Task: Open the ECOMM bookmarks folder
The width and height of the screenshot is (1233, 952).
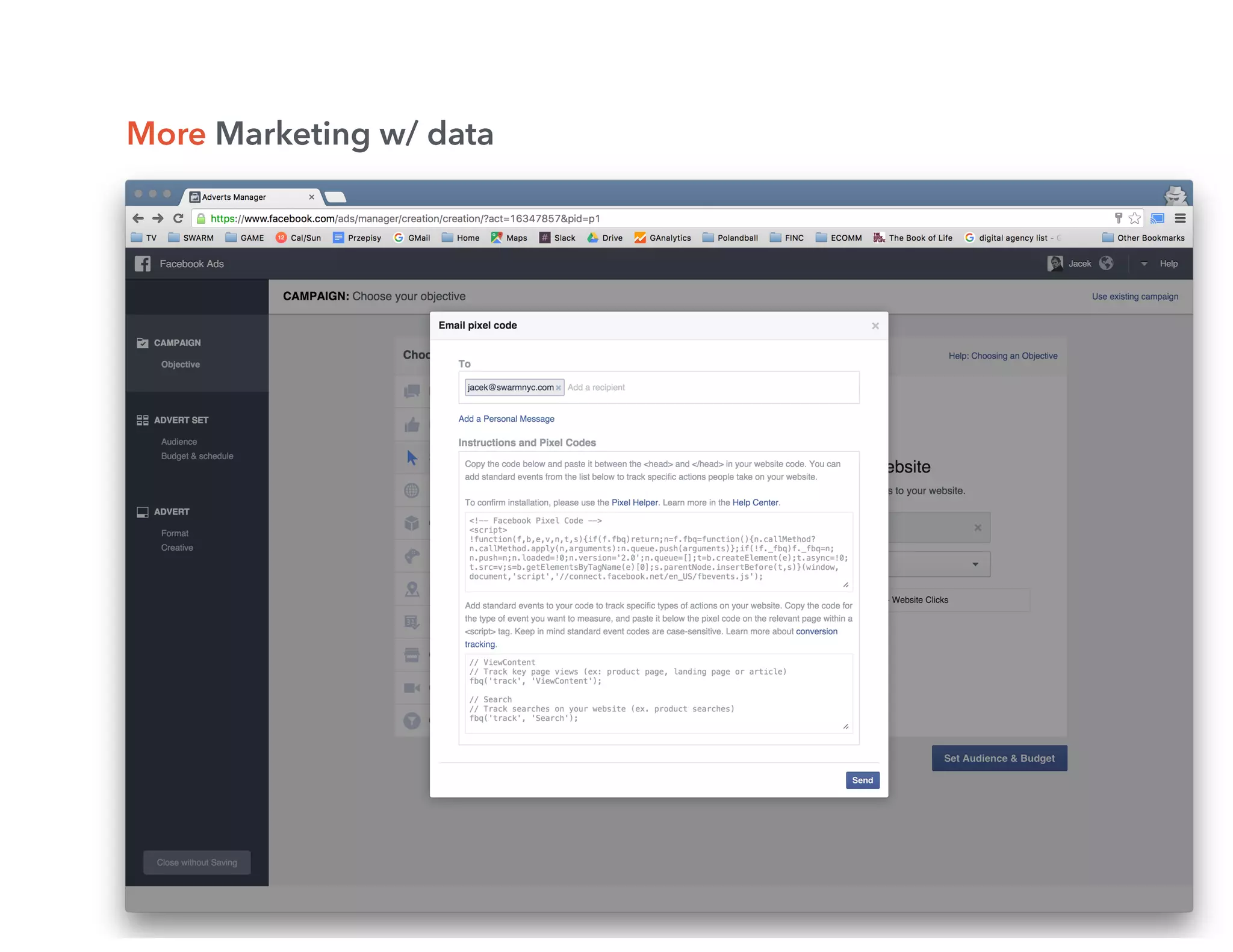Action: click(839, 238)
